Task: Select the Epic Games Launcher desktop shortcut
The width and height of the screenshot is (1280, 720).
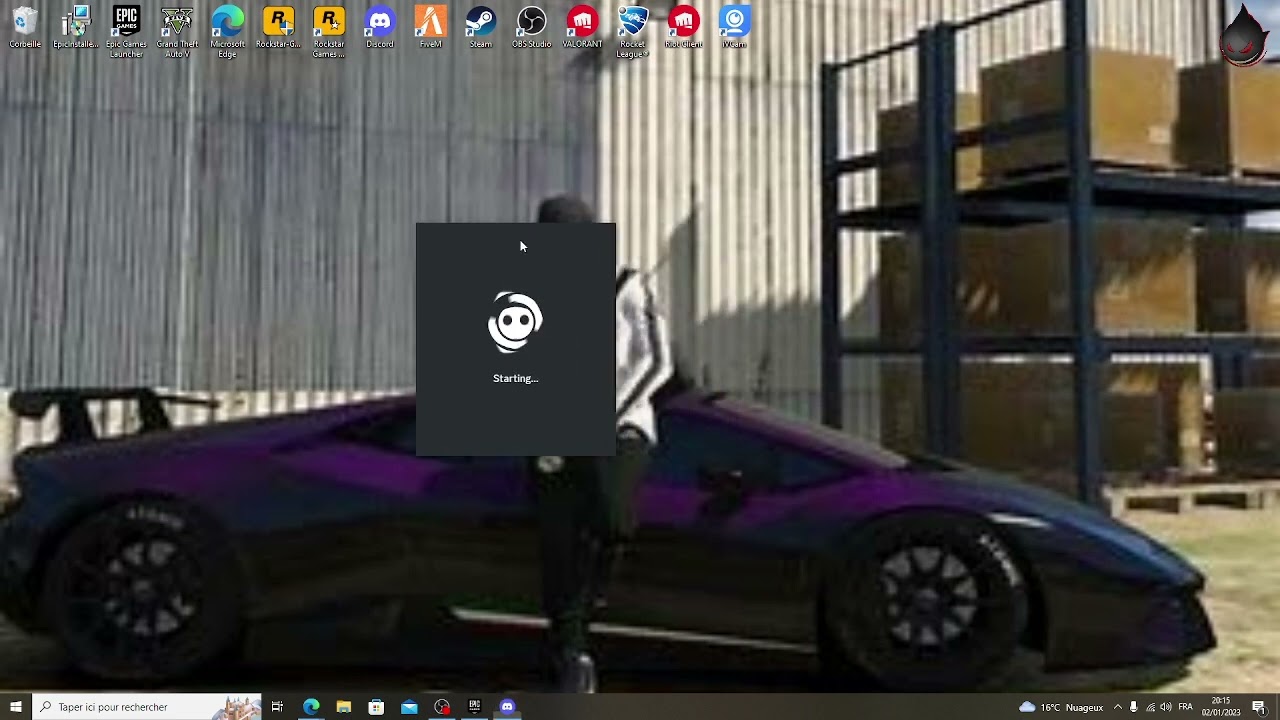Action: [x=126, y=32]
